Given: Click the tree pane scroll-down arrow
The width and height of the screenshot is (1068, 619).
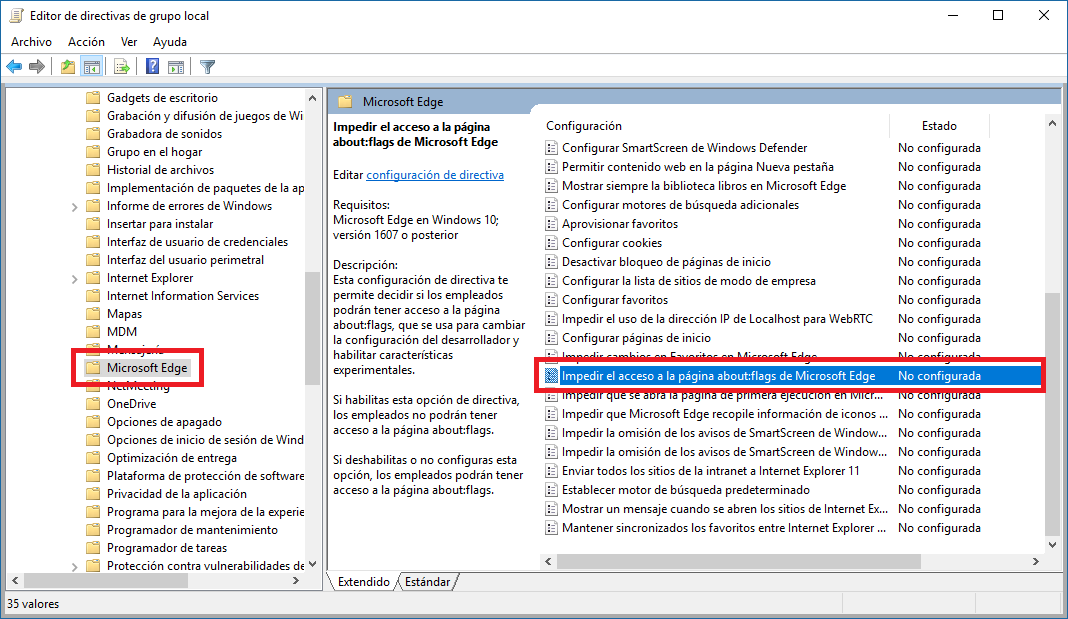Looking at the screenshot, I should pos(313,565).
